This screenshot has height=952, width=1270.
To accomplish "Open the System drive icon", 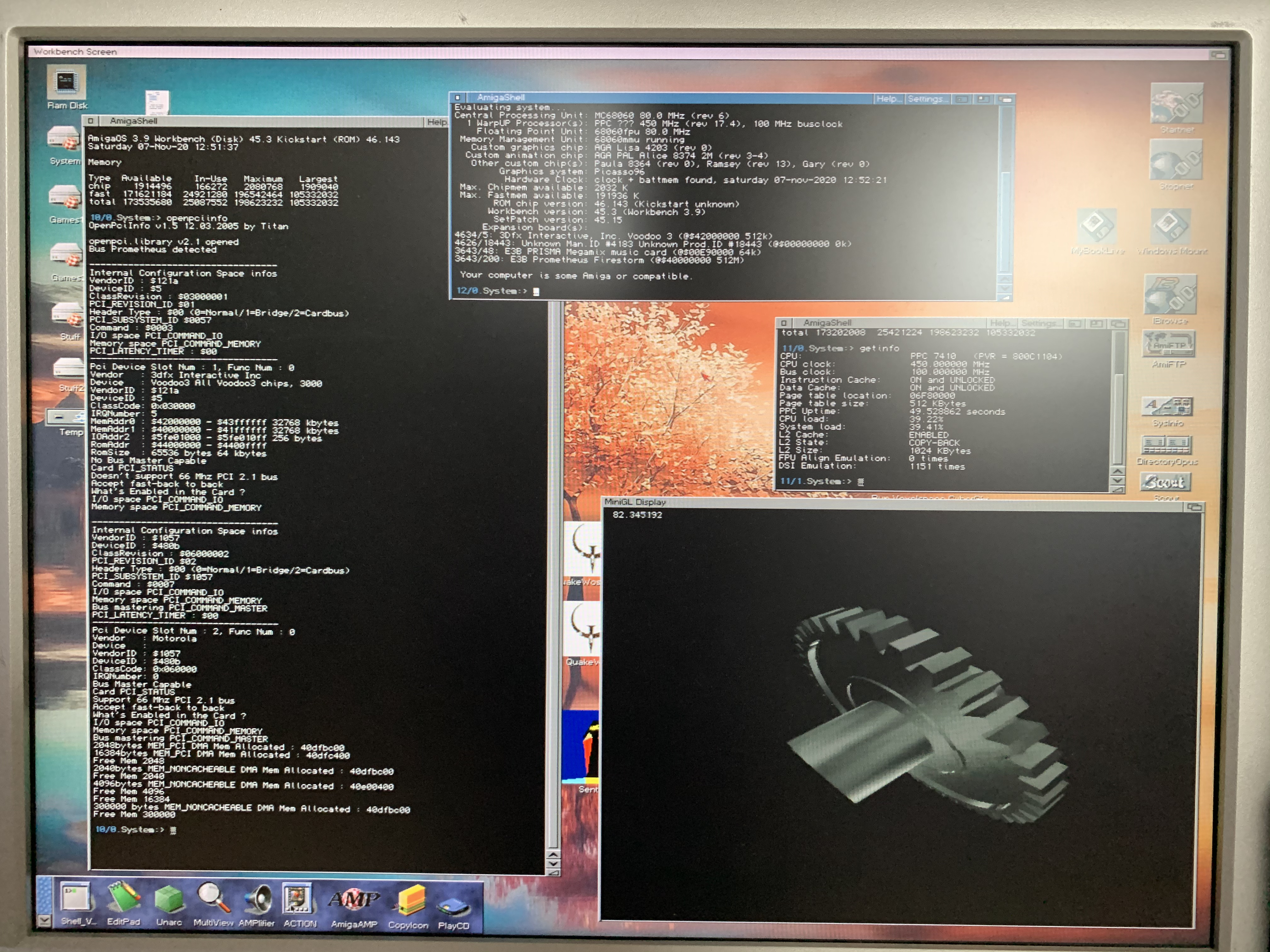I will click(64, 146).
